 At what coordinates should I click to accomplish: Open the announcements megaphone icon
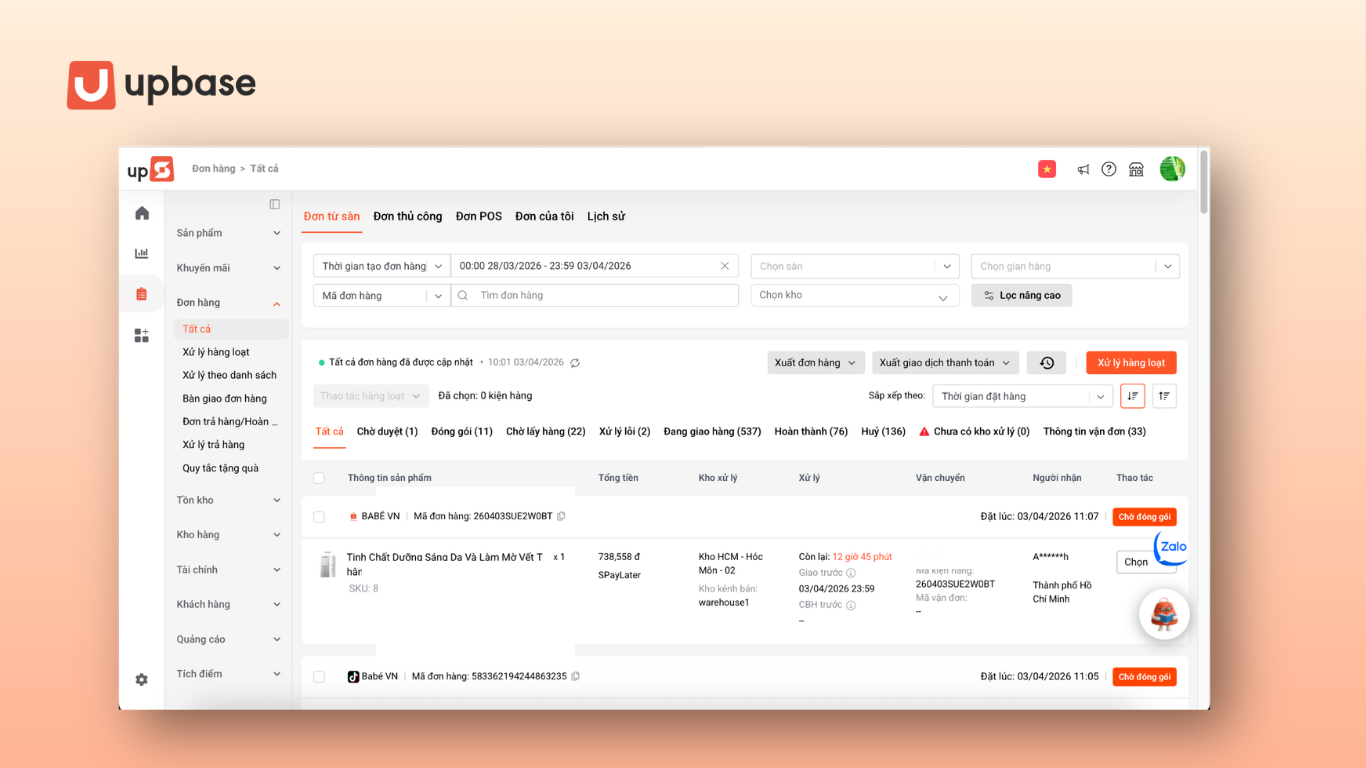pos(1083,169)
